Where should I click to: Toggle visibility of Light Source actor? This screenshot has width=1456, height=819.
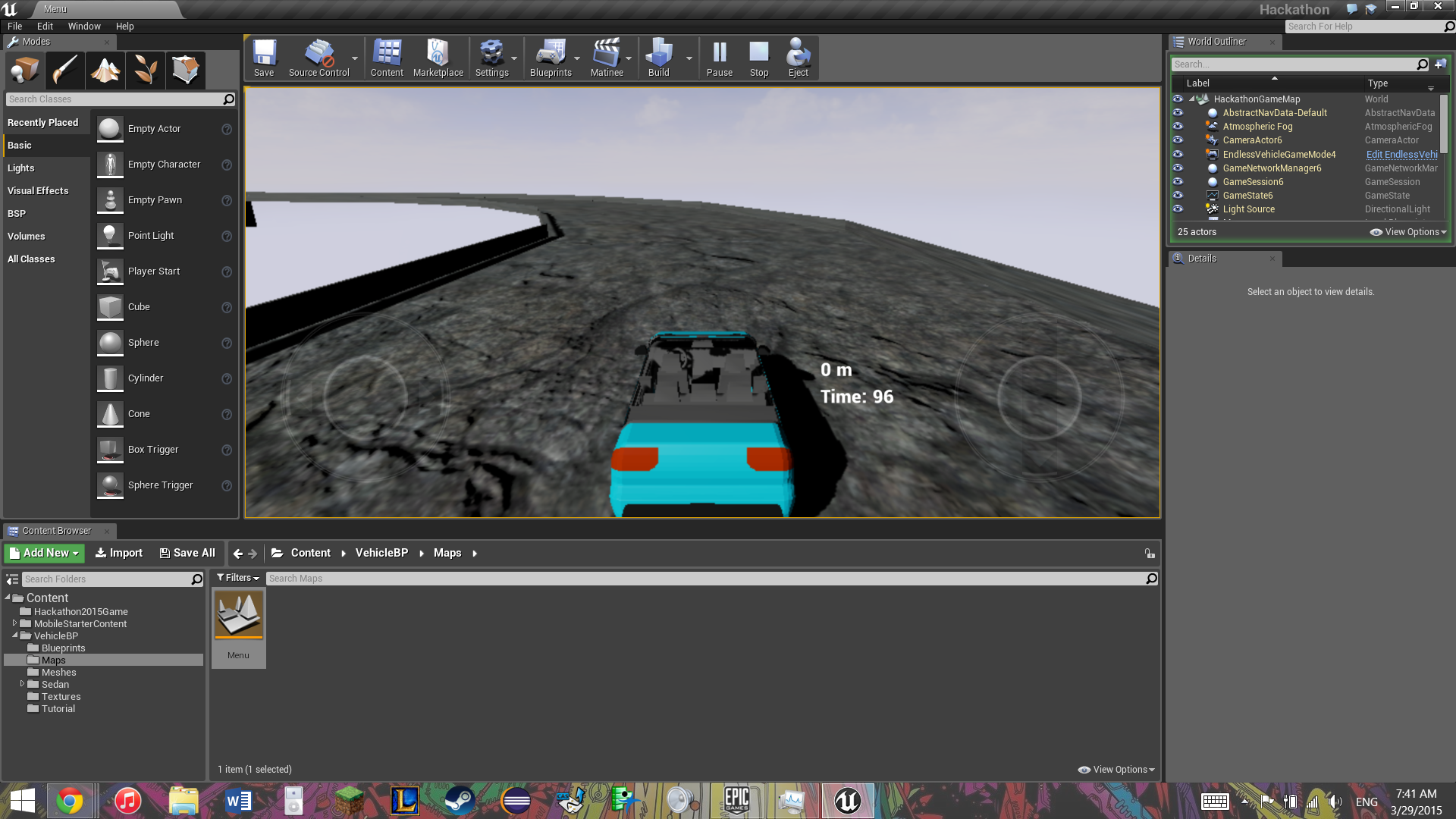pyautogui.click(x=1178, y=209)
